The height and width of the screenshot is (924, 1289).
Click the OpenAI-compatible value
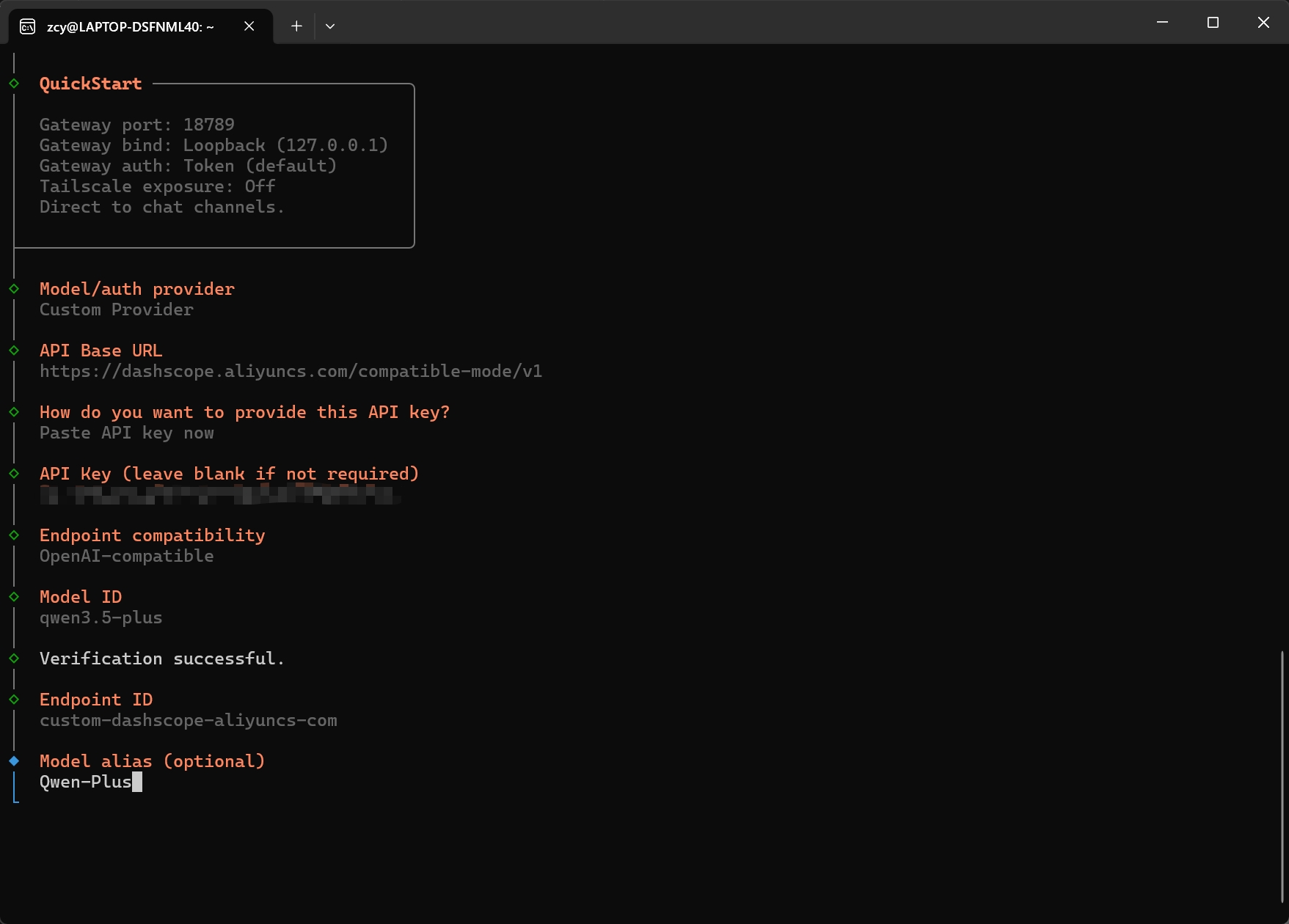[127, 556]
